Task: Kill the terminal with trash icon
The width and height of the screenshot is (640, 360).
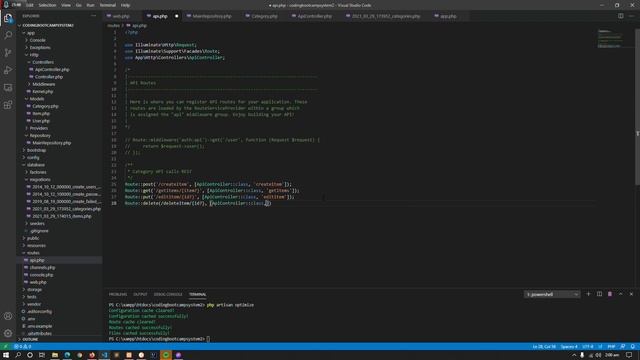Action: (610, 294)
